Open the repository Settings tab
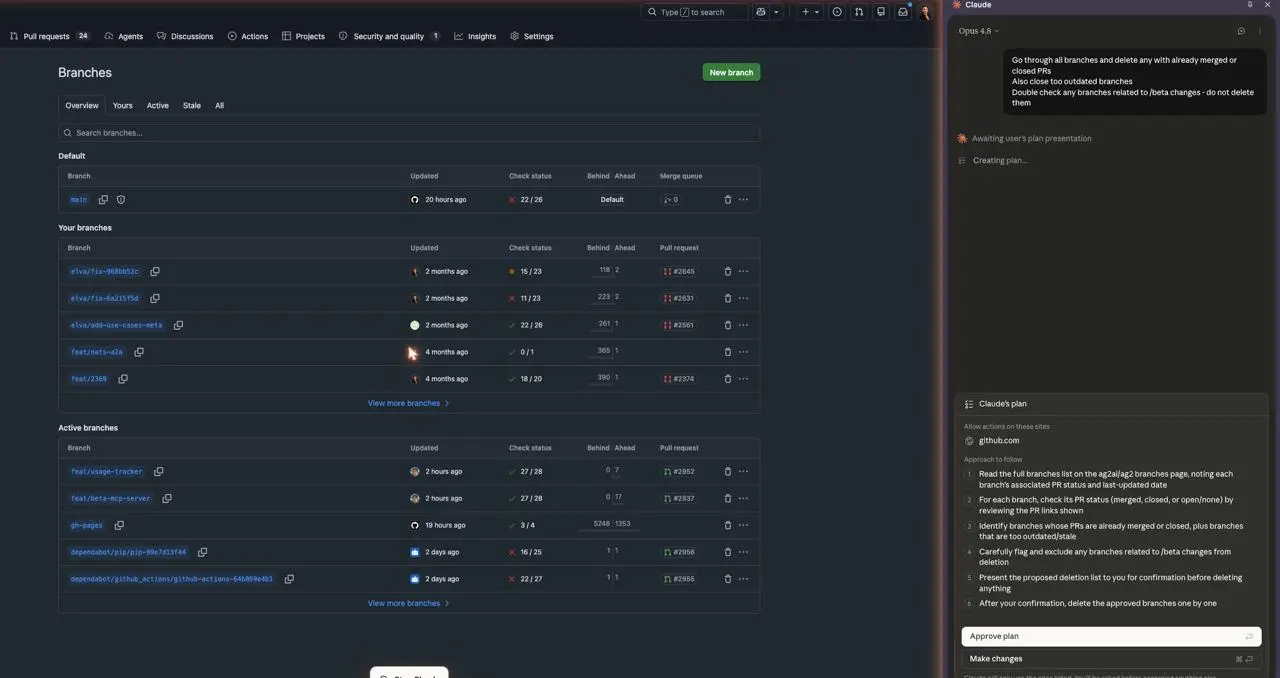 pos(531,36)
